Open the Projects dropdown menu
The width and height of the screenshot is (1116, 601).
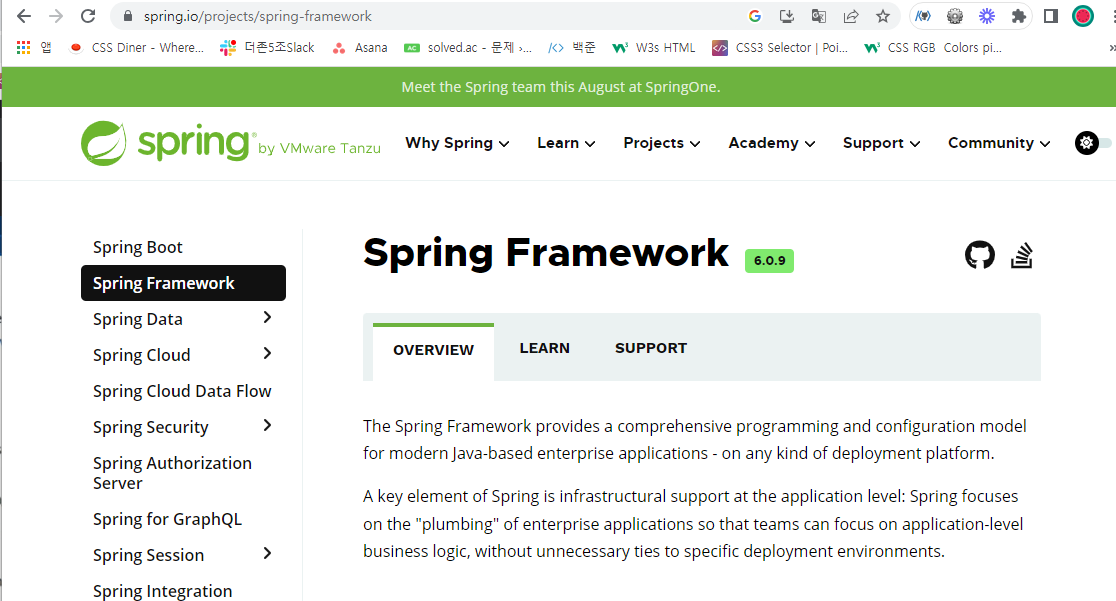point(662,143)
